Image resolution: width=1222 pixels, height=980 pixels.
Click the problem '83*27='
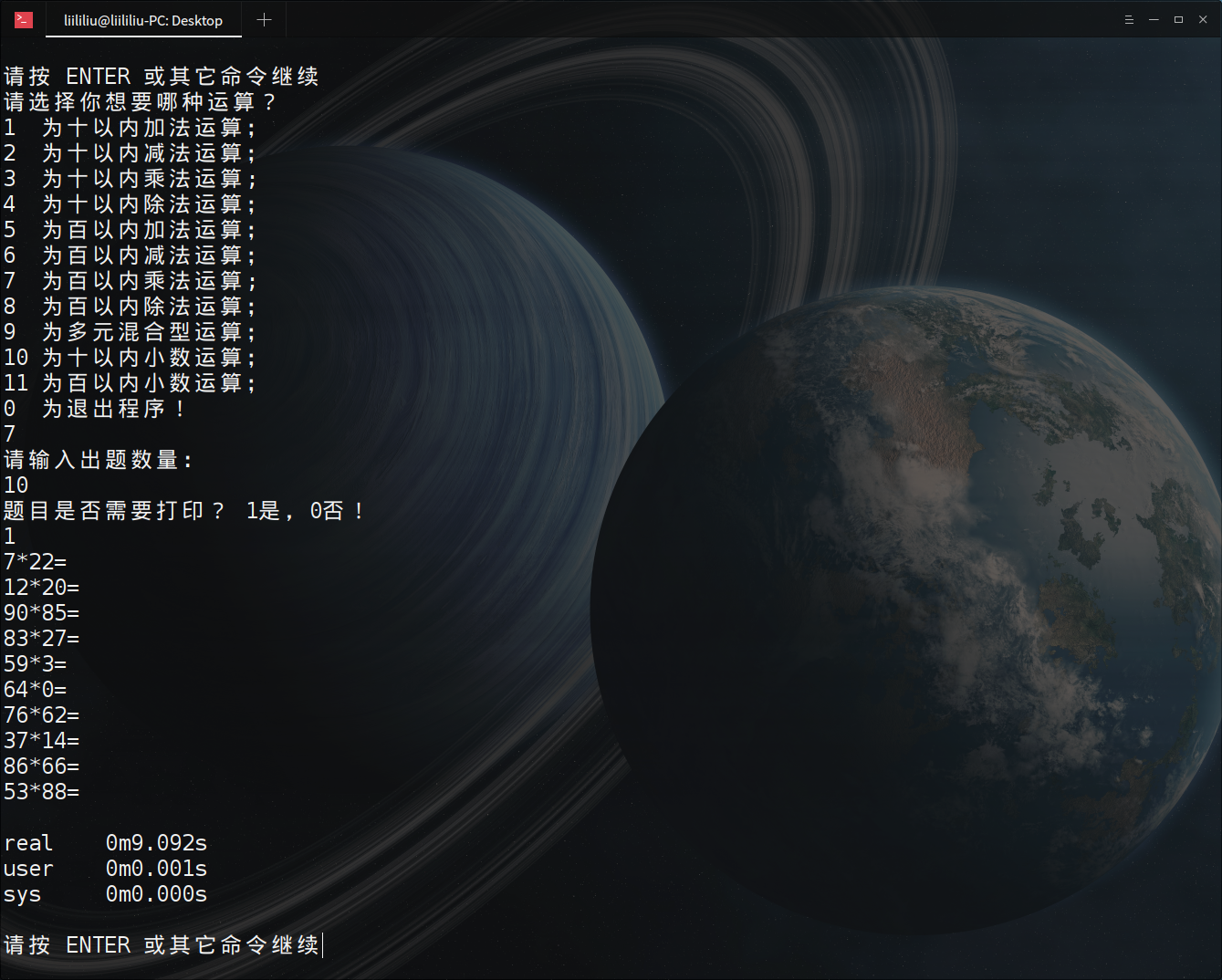click(x=41, y=638)
